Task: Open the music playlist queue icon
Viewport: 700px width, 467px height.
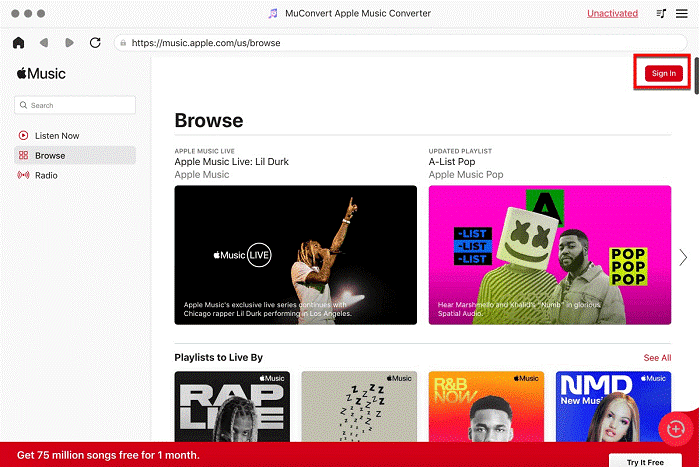Action: (661, 14)
